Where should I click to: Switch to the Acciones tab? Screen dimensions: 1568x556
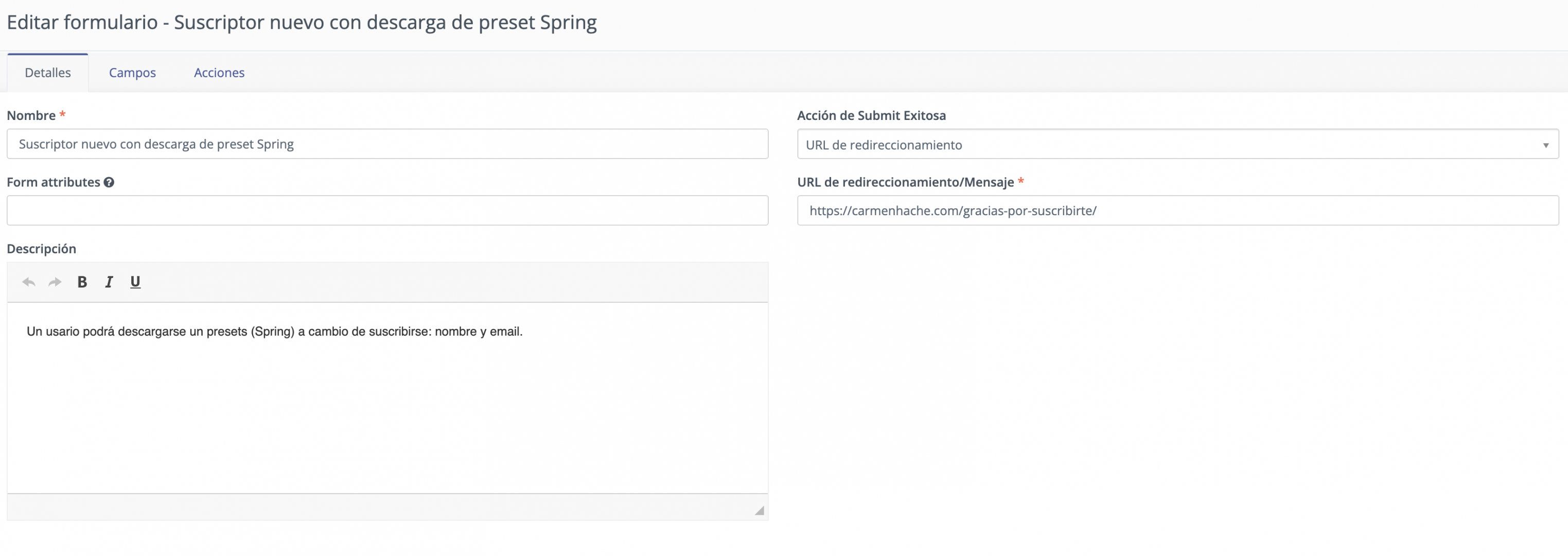point(219,73)
